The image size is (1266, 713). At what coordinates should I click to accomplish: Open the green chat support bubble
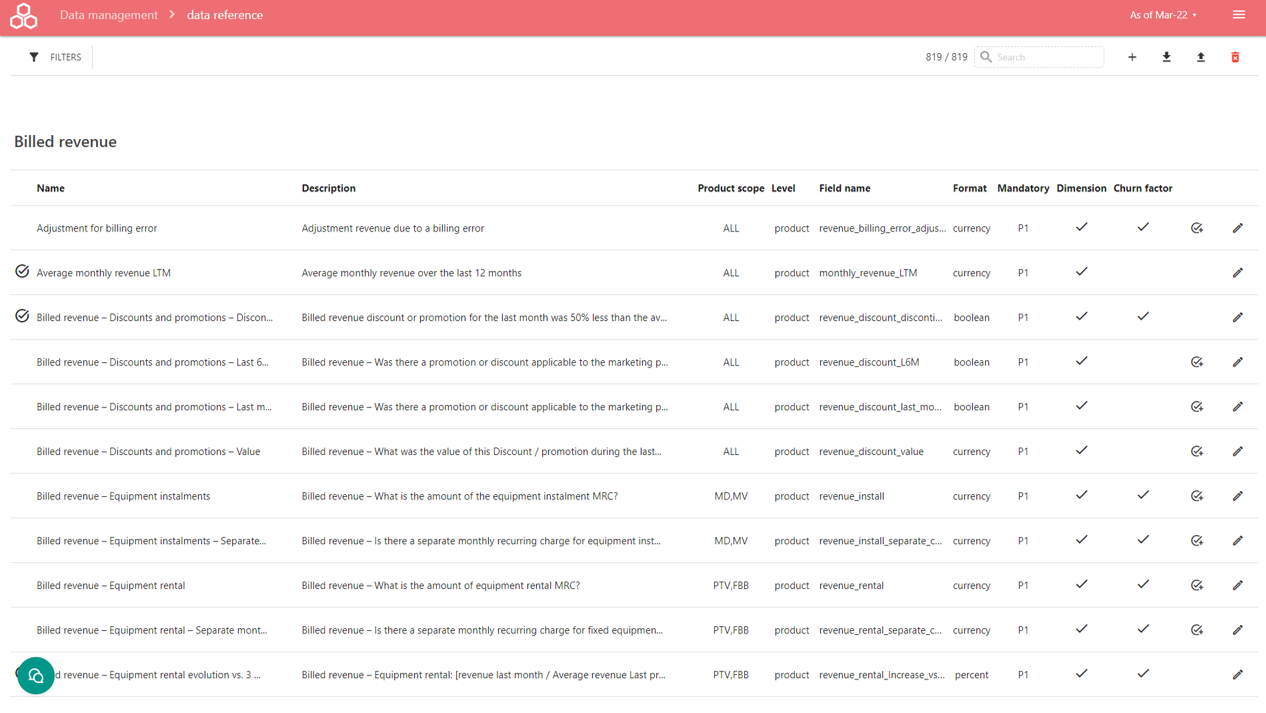[36, 676]
